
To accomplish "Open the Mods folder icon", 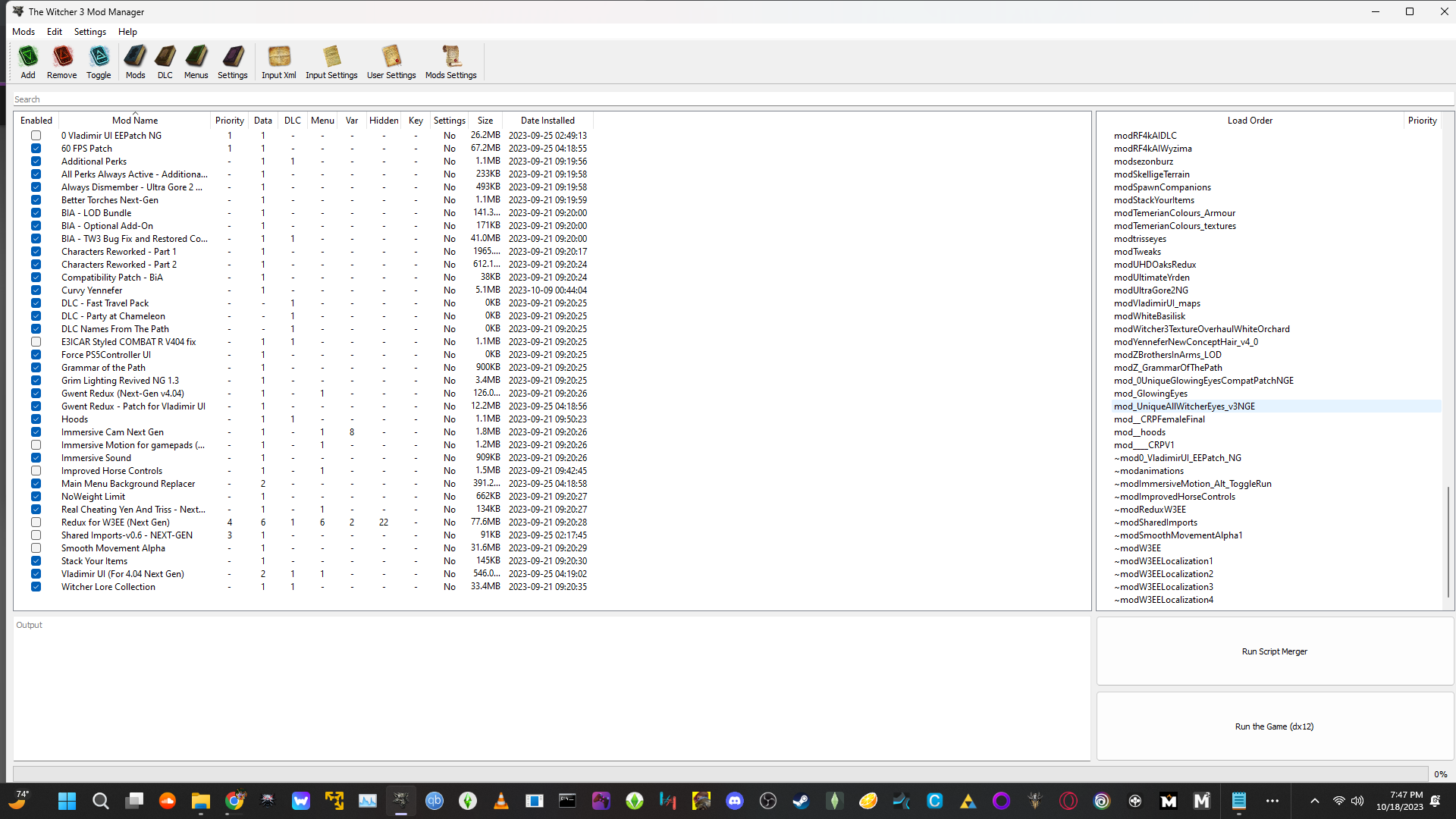I will [x=135, y=61].
